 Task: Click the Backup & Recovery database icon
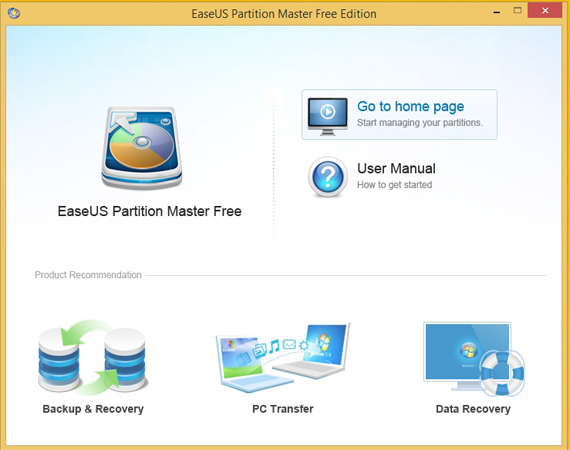[93, 358]
